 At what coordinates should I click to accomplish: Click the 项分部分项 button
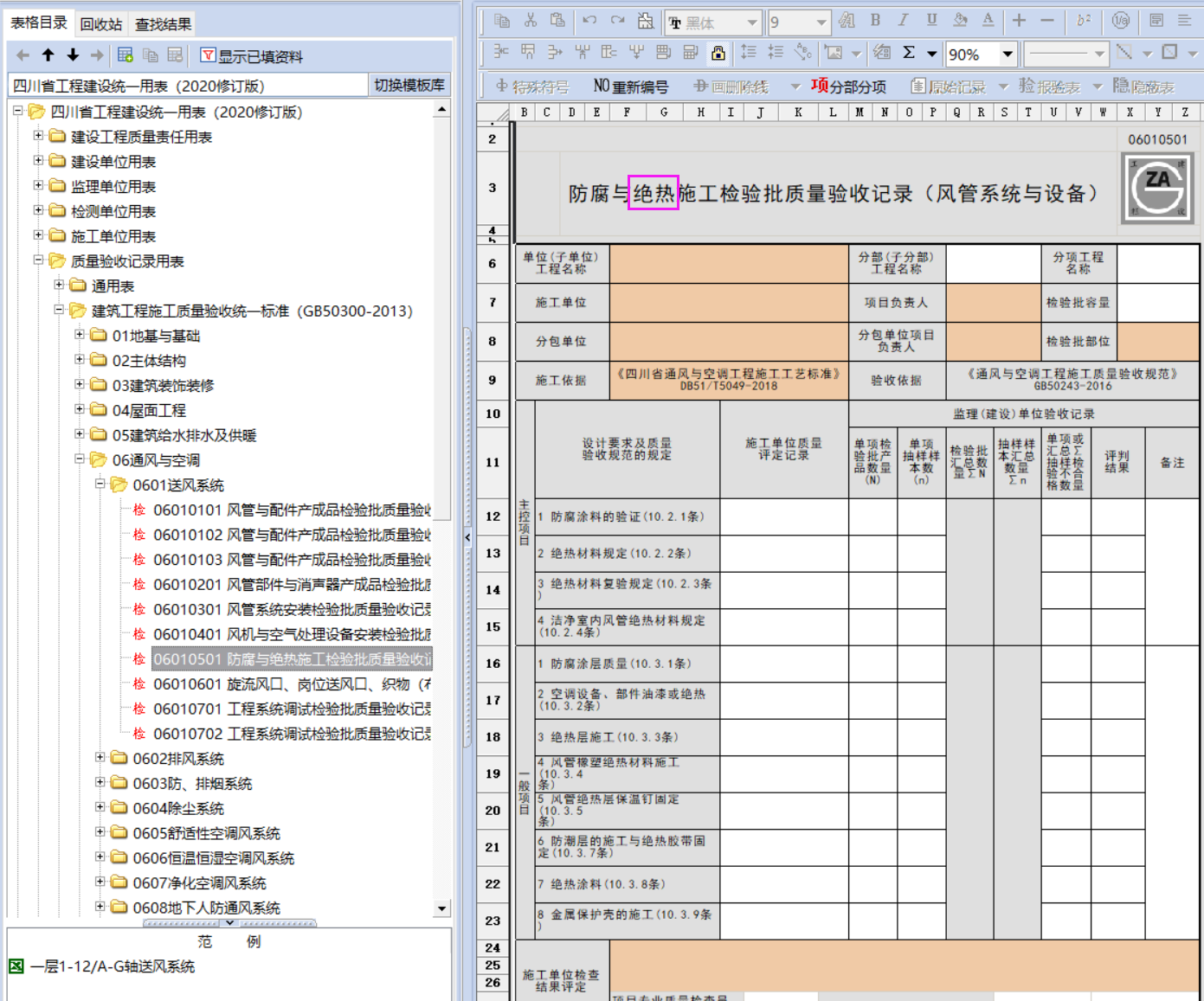848,86
